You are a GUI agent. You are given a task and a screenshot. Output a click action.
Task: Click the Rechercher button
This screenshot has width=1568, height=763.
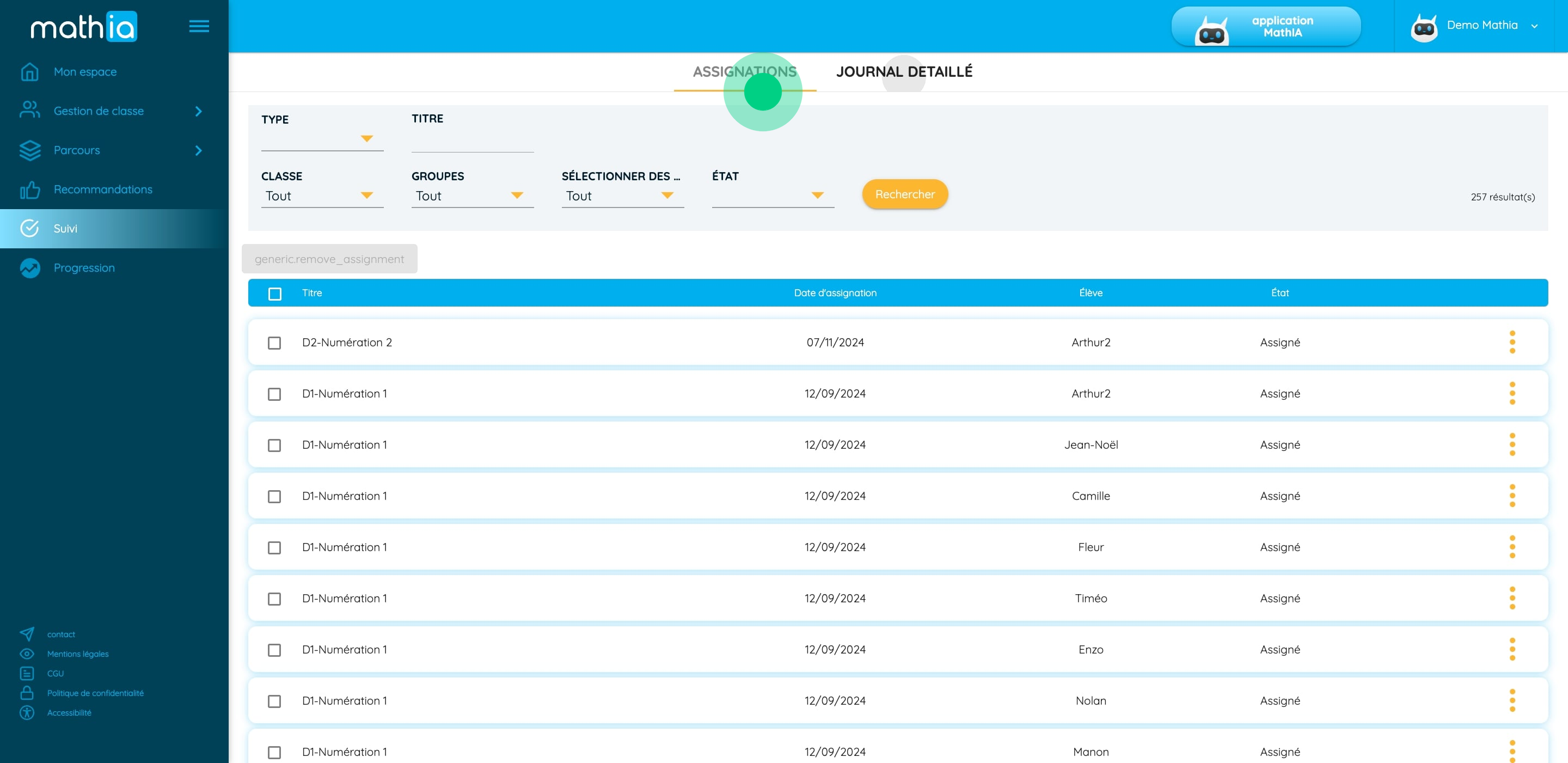tap(904, 194)
